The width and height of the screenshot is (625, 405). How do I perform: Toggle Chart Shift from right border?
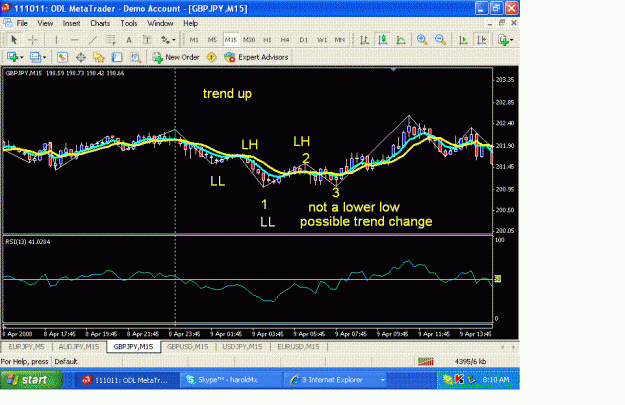point(482,40)
